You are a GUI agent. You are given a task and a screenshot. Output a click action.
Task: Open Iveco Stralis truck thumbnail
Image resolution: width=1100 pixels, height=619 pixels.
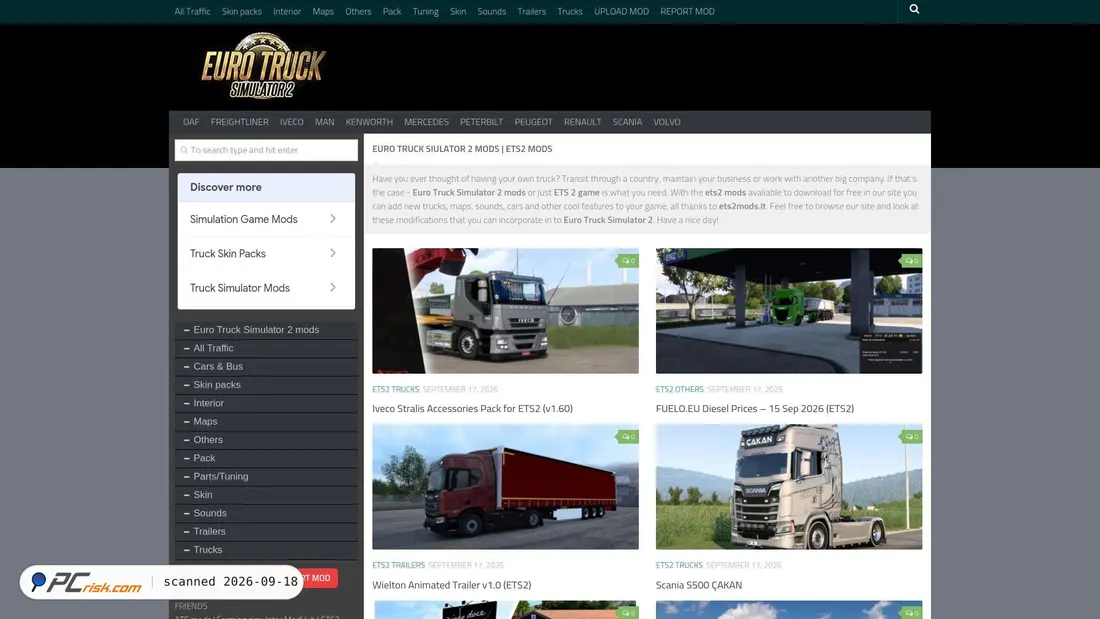[x=505, y=311]
